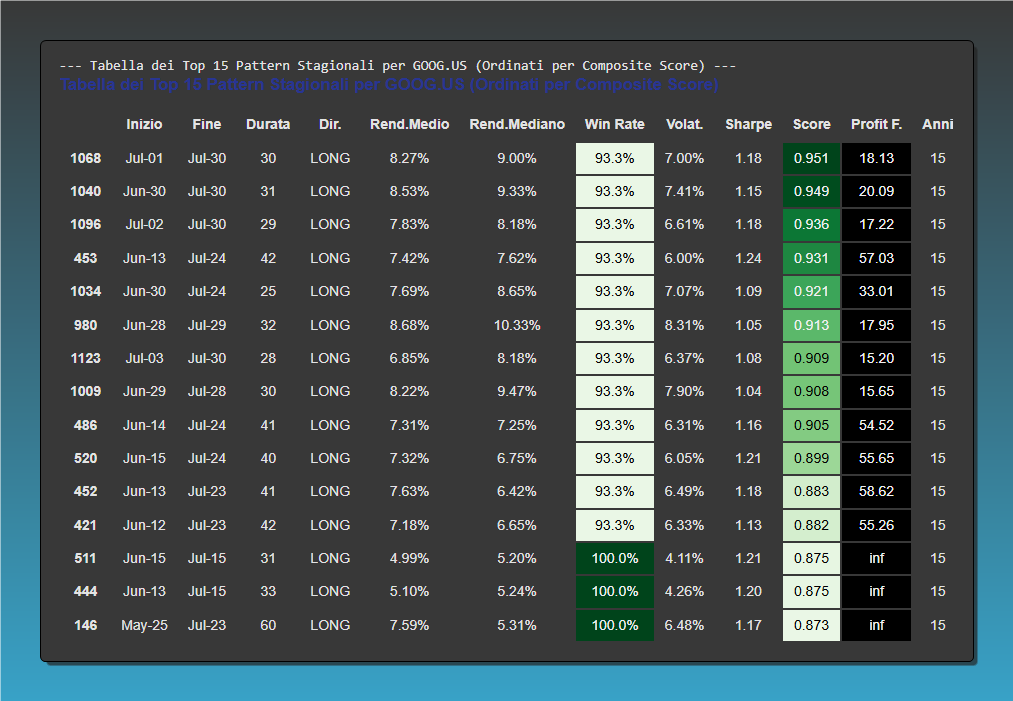The width and height of the screenshot is (1013, 701).
Task: Click Profit Factor value 20.09
Action: click(x=877, y=191)
